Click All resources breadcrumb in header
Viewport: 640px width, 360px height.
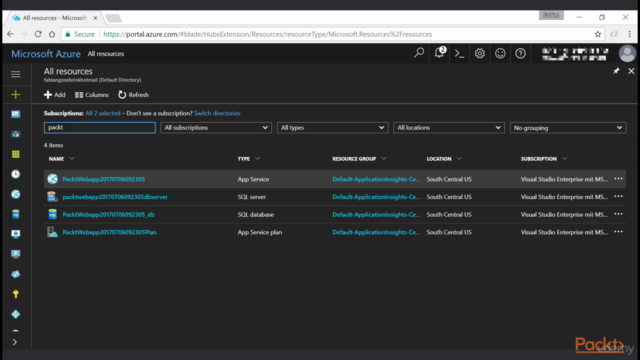(x=106, y=54)
